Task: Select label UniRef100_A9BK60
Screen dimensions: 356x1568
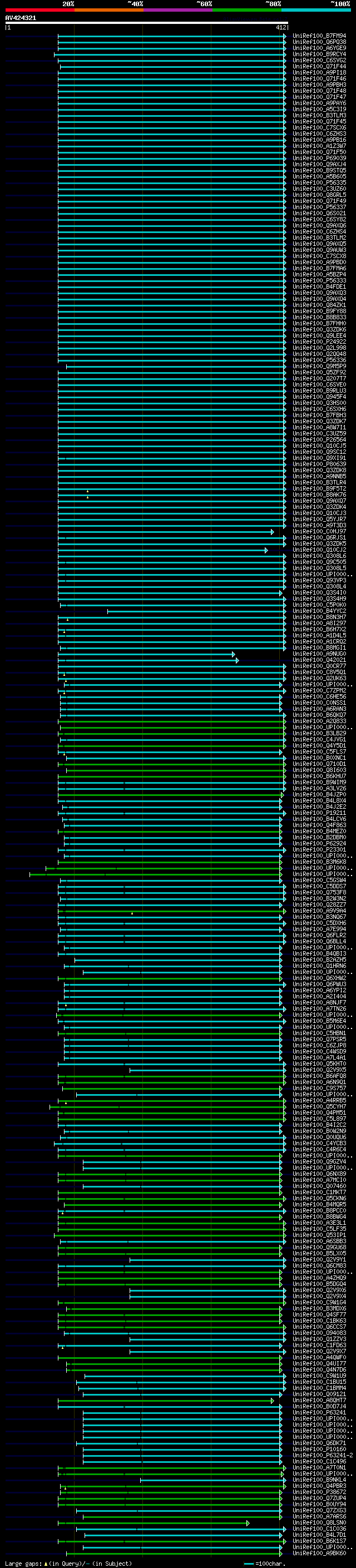Action: pos(319,1553)
